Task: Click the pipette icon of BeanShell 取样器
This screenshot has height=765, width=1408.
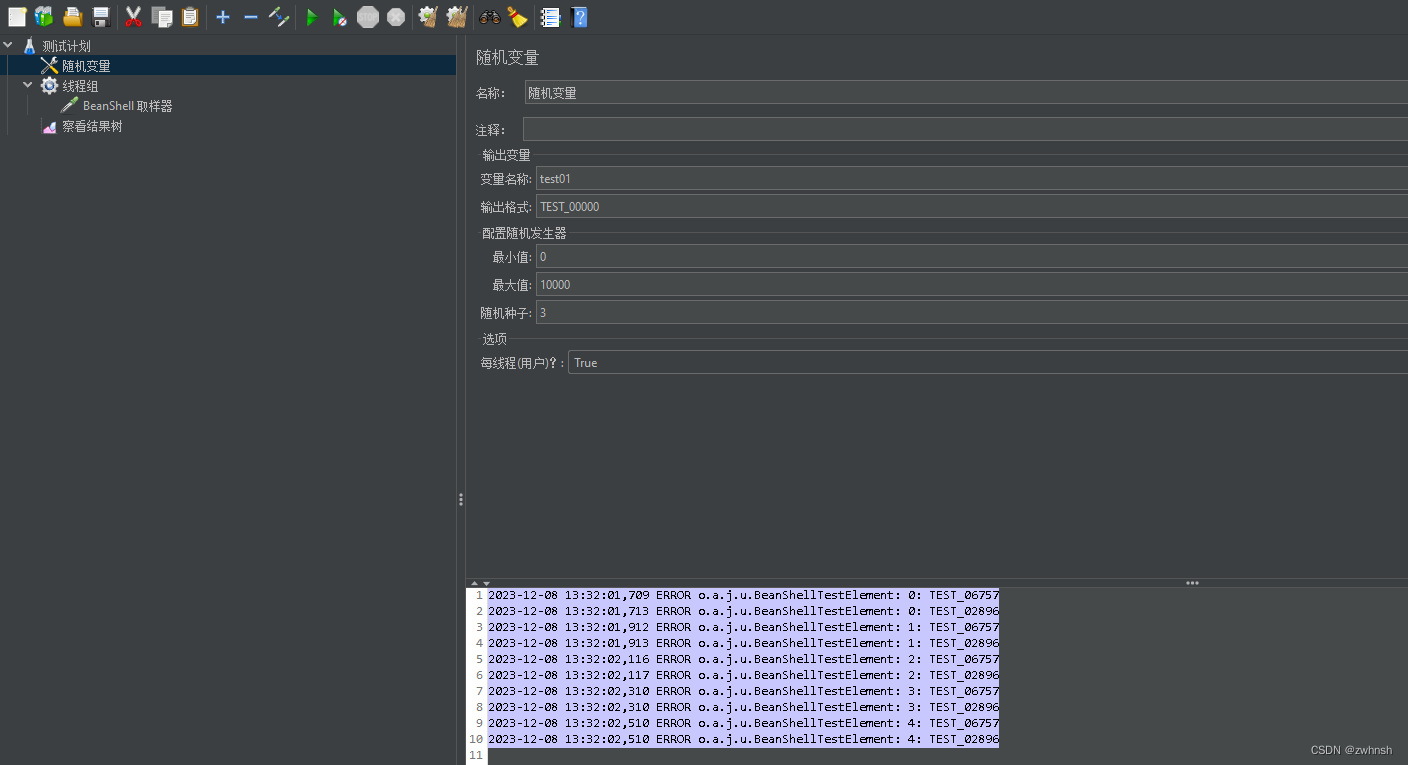Action: point(69,106)
